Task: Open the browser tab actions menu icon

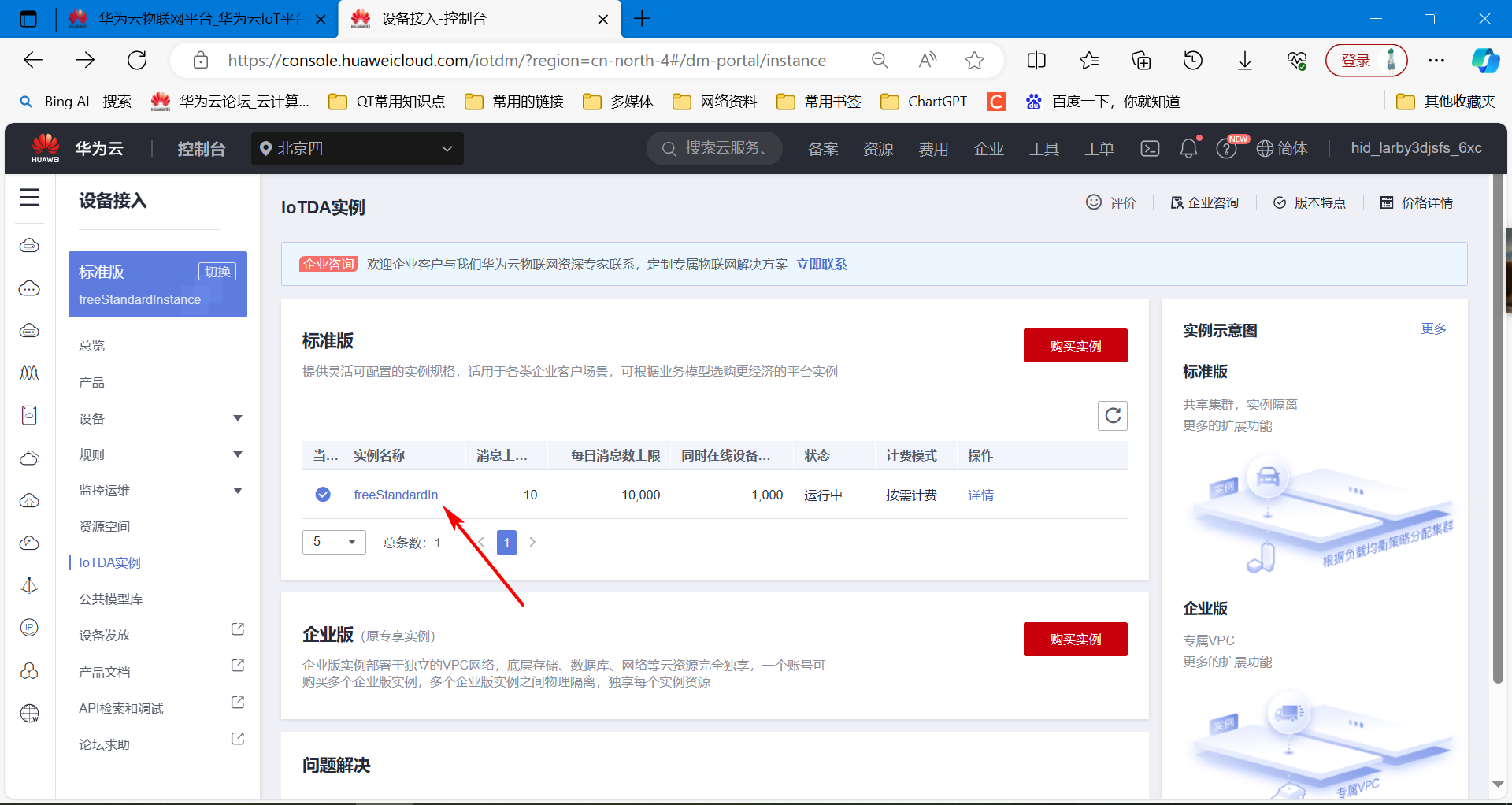Action: click(28, 19)
